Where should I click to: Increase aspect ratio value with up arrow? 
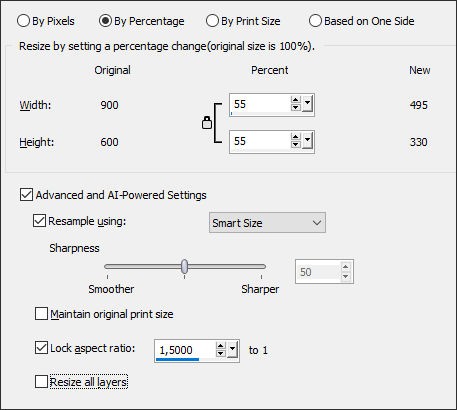click(221, 346)
